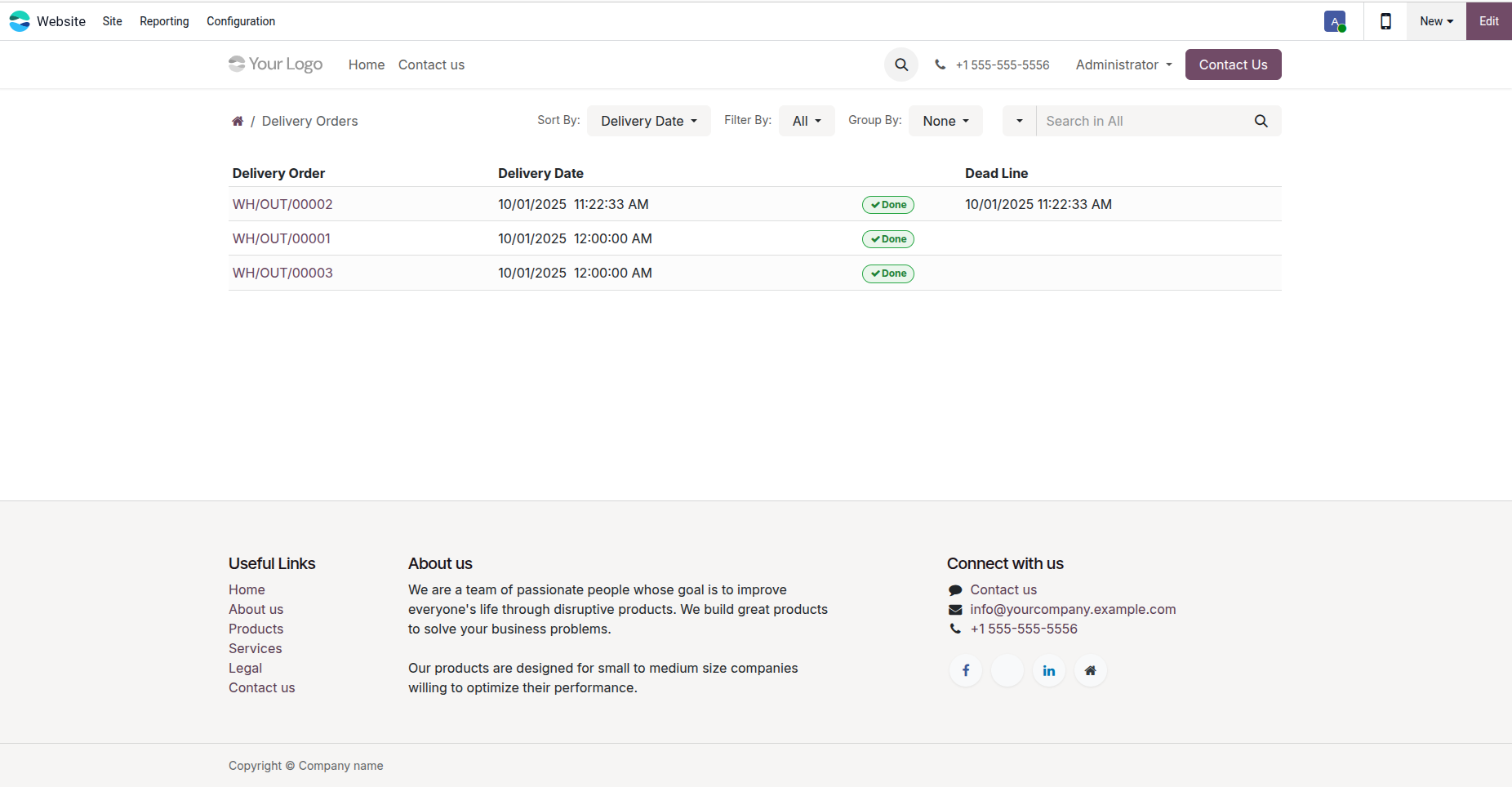Click the Edit button in top bar
Screen dimensions: 1512x787
[1488, 21]
